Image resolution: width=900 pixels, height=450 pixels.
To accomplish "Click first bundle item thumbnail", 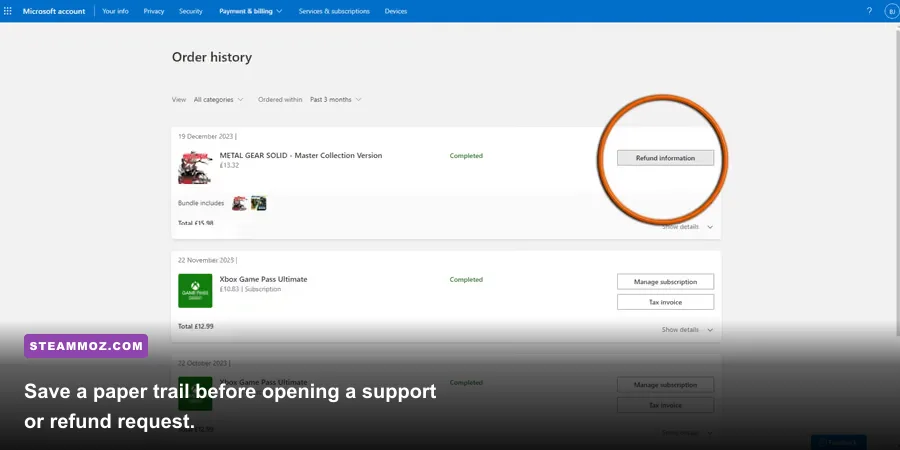I will (x=239, y=203).
